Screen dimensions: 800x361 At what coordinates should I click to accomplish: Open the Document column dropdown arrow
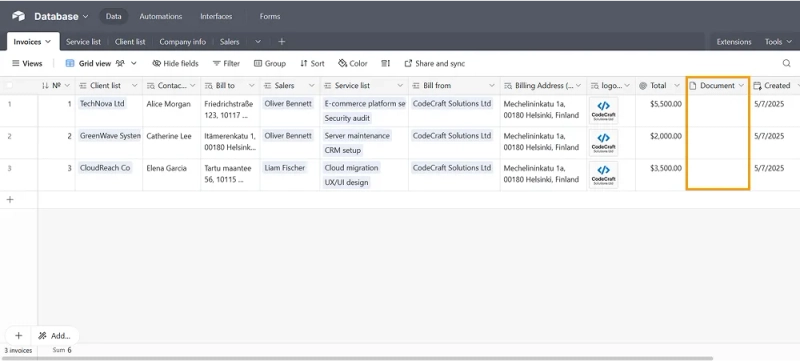pos(741,86)
